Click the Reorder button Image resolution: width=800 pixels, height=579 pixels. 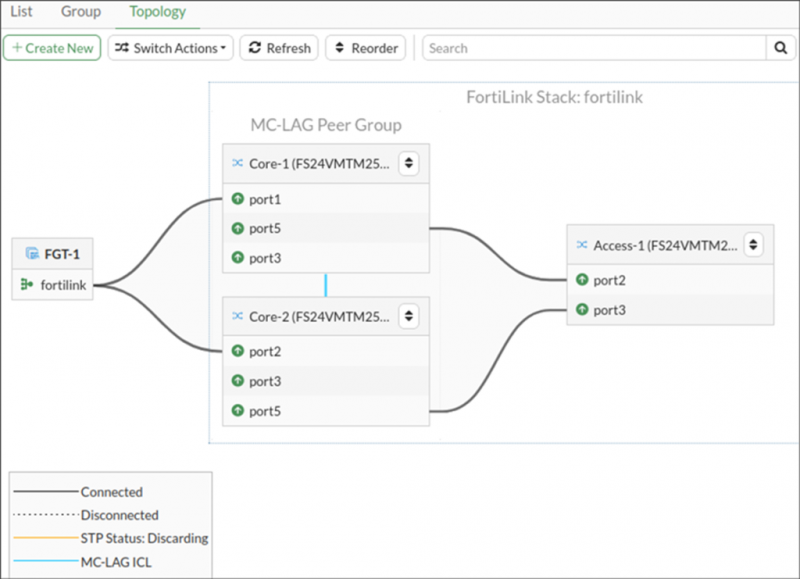365,48
